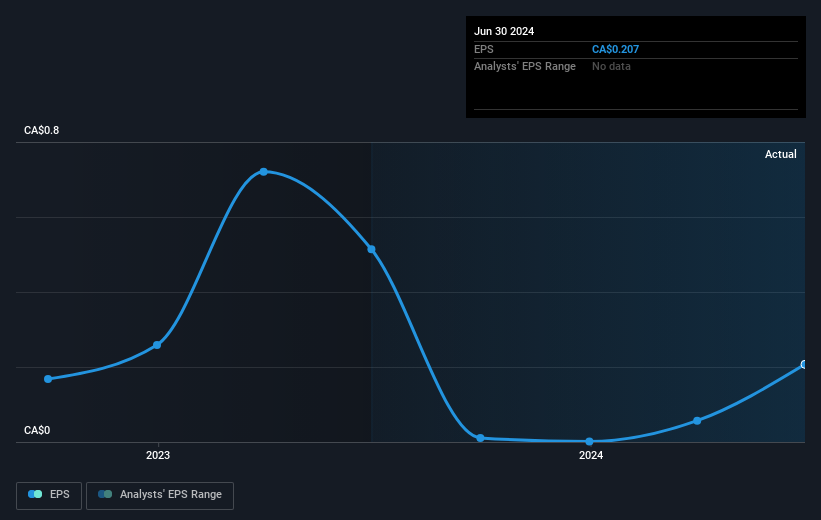
Task: Toggle the Analysts' EPS Range legend
Action: (160, 495)
